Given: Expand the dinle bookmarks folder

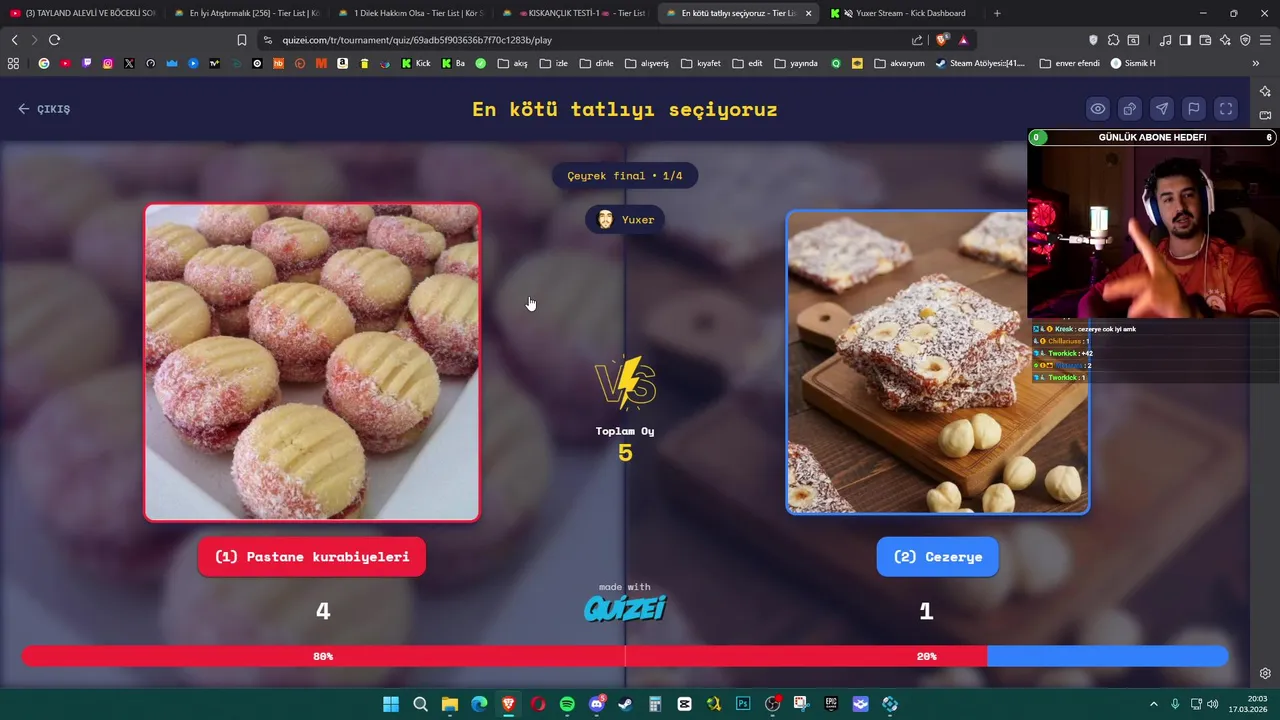Looking at the screenshot, I should (x=597, y=63).
